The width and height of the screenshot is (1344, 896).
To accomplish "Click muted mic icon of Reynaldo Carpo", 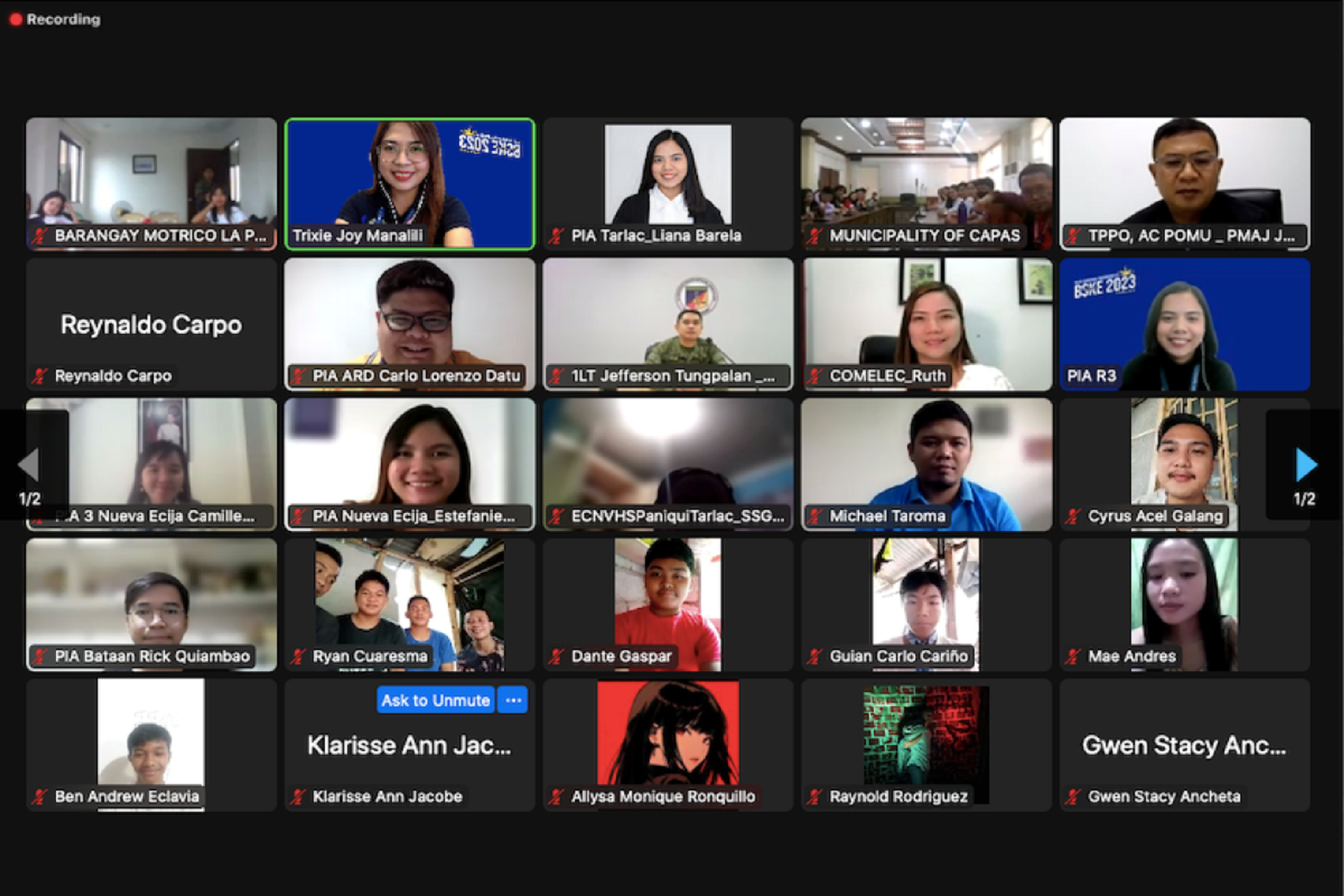I will [x=40, y=376].
